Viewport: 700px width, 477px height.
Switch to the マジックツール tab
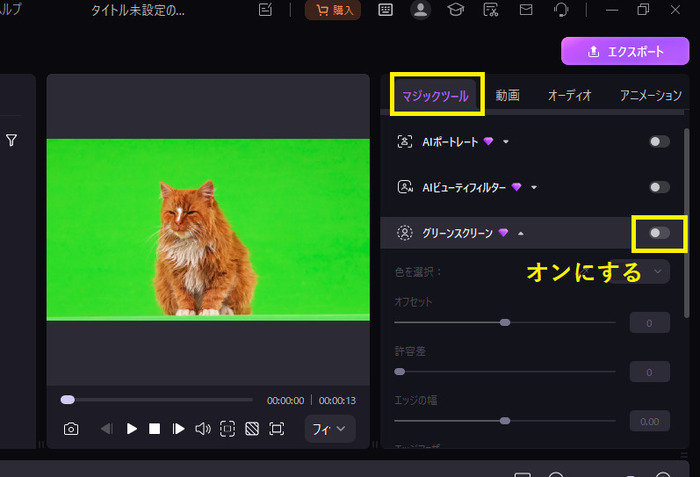point(435,96)
